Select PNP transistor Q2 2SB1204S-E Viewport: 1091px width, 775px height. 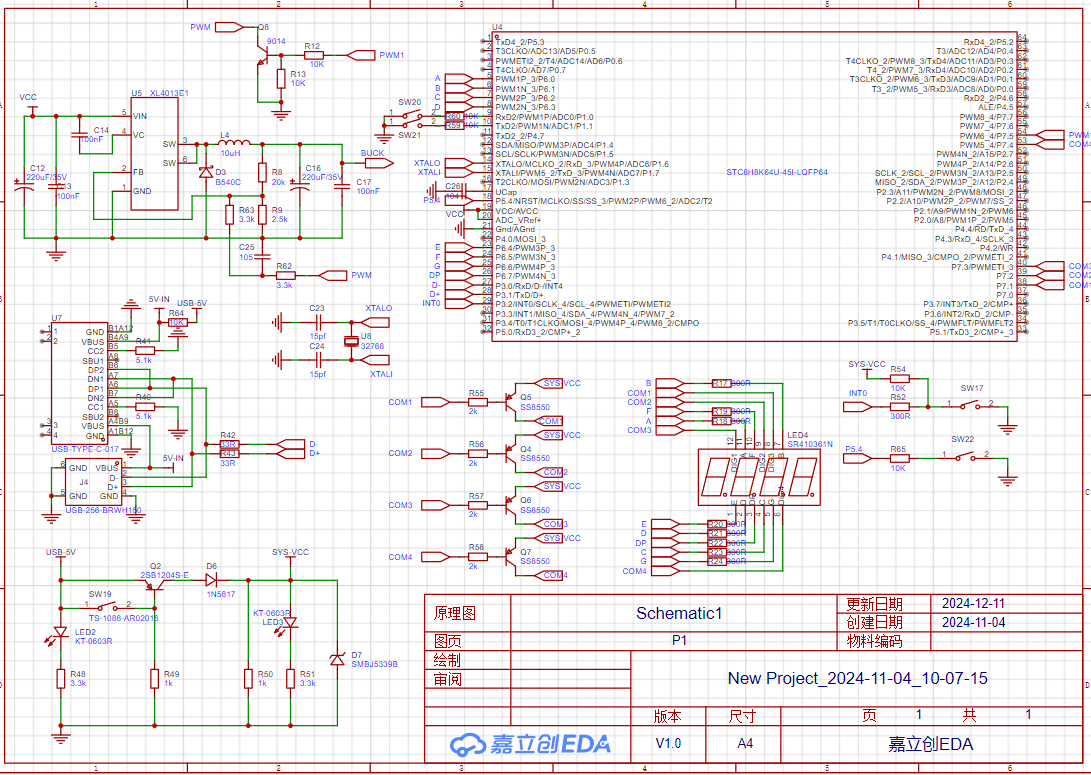pos(156,584)
